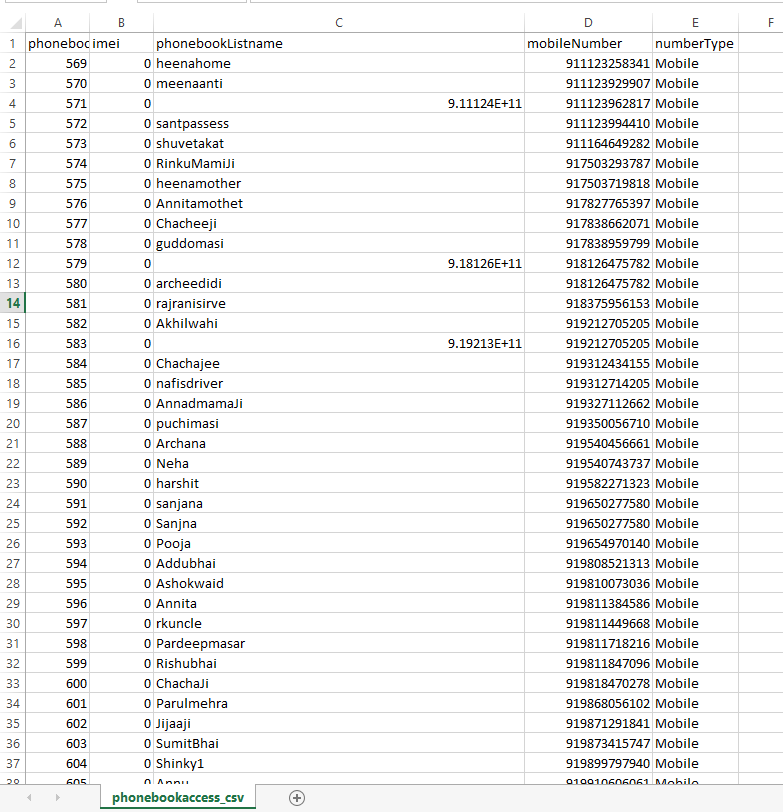Select column A header
The width and height of the screenshot is (783, 812).
pos(57,22)
